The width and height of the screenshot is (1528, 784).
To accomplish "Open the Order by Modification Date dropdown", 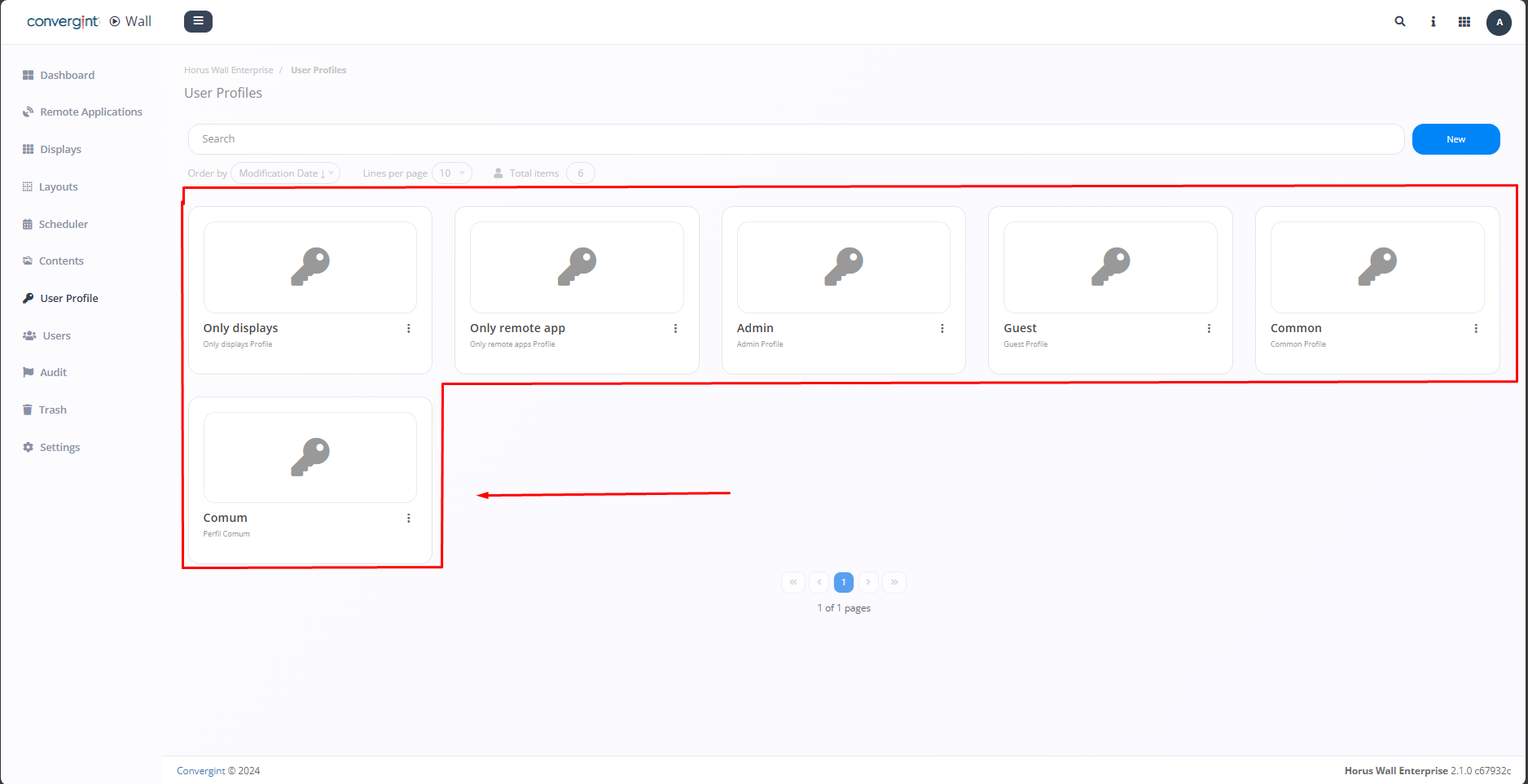I will click(x=284, y=173).
